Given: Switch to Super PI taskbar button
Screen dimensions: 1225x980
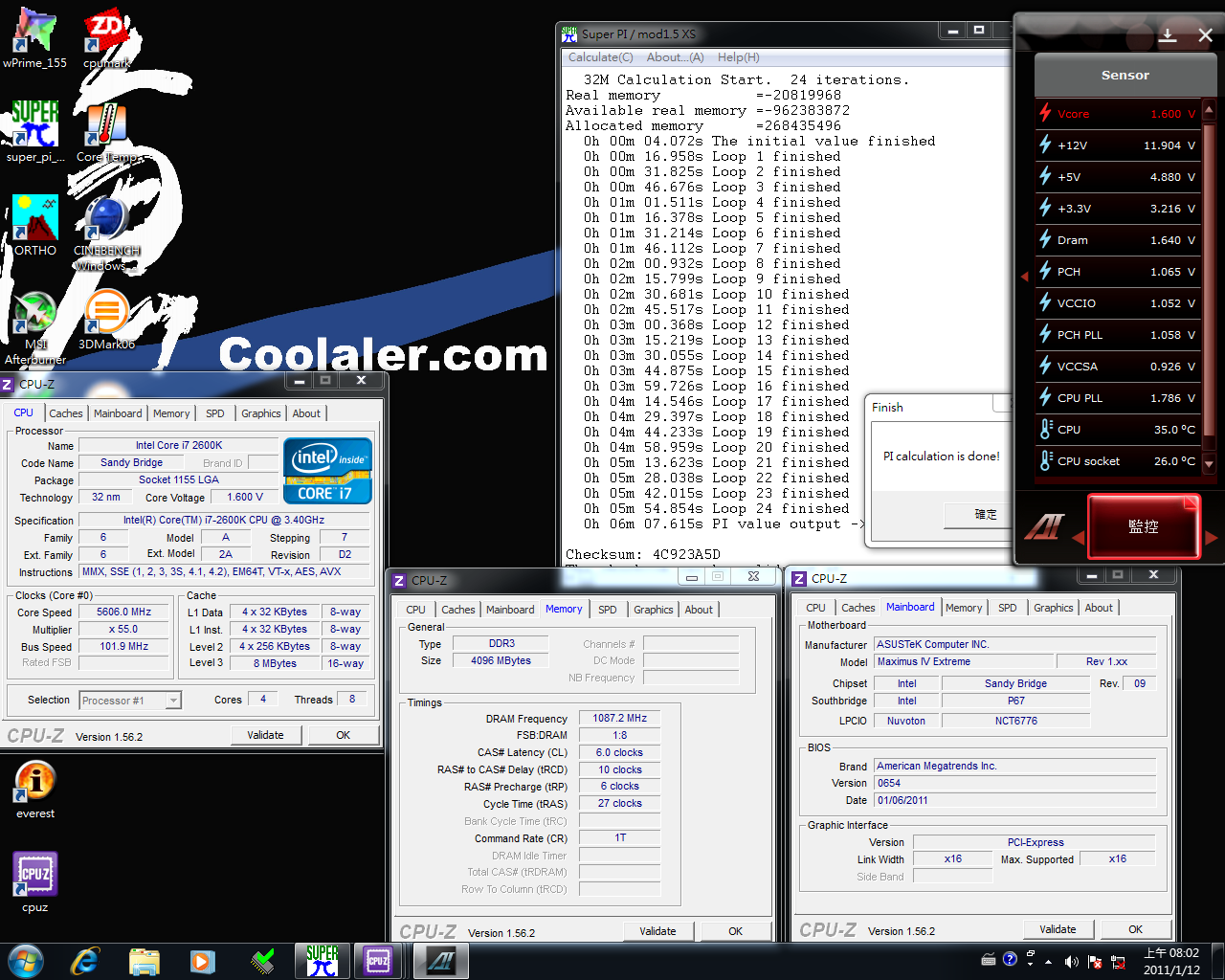Looking at the screenshot, I should pos(323,961).
